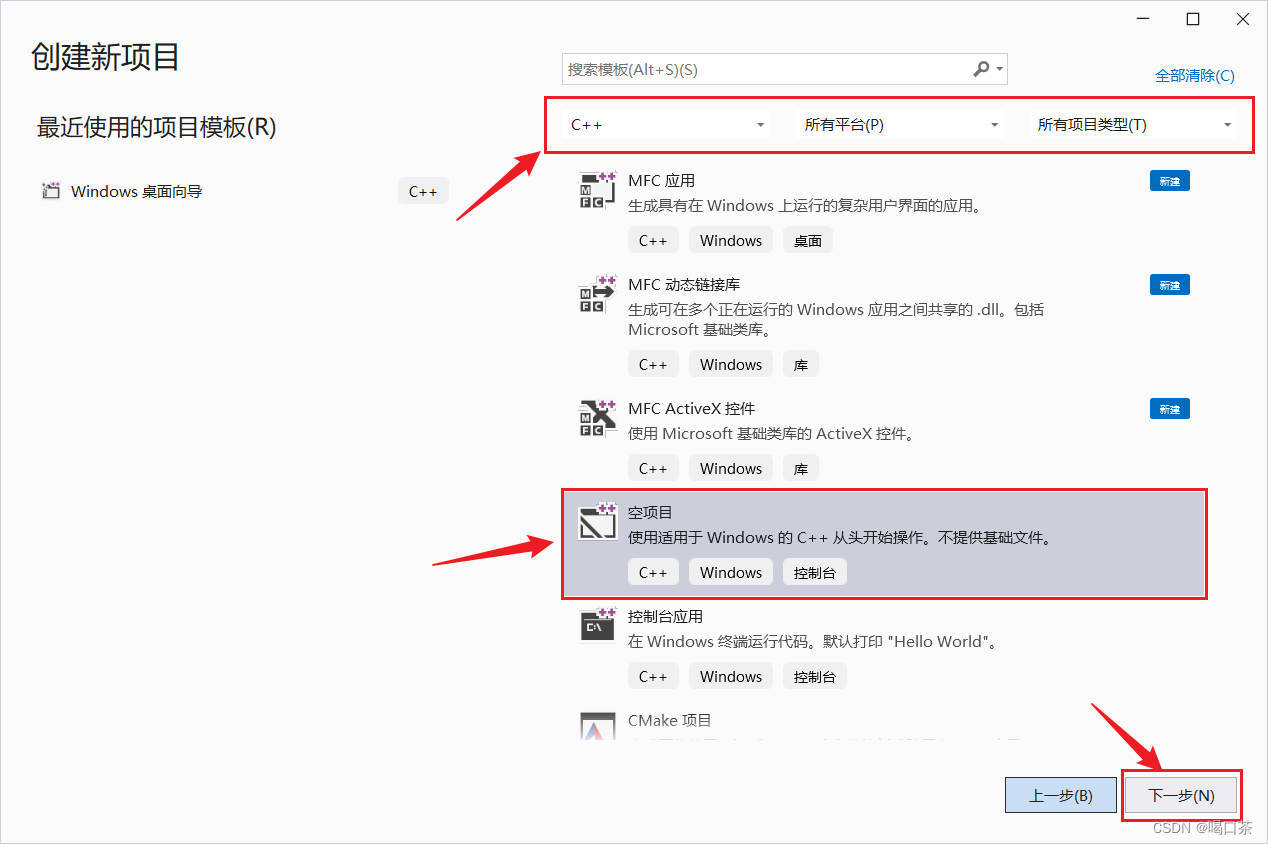Click the Windows tag under MFC 动态链接库
This screenshot has height=844, width=1268.
pyautogui.click(x=731, y=364)
